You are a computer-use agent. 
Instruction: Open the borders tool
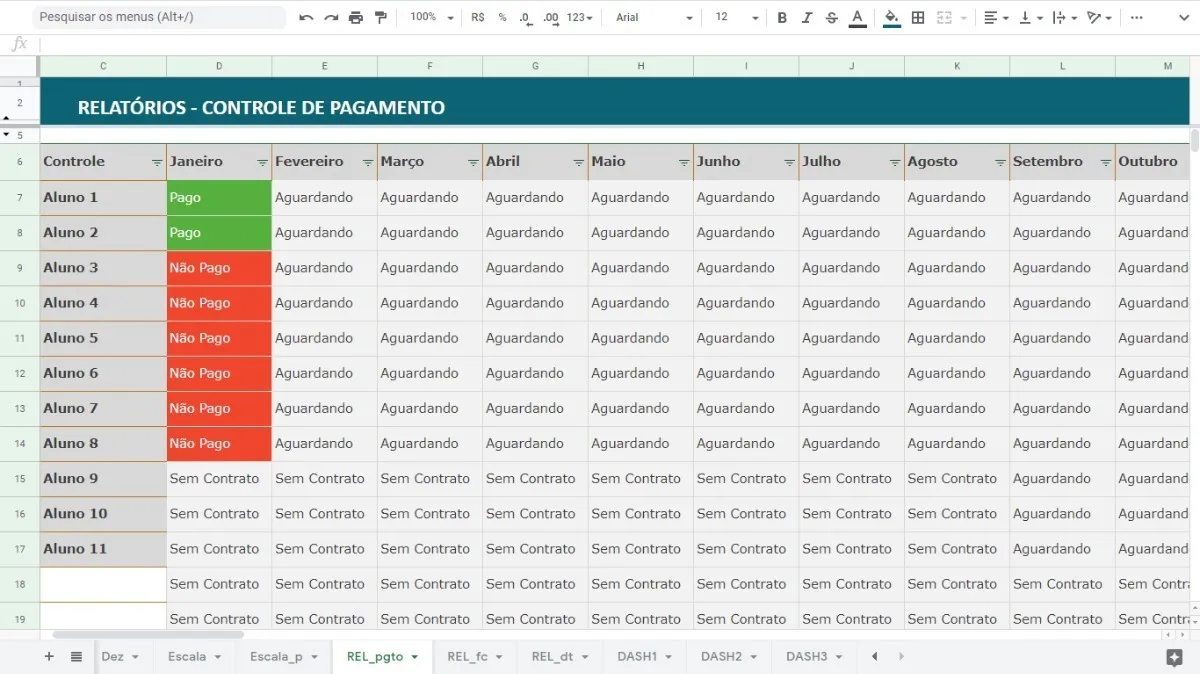918,18
